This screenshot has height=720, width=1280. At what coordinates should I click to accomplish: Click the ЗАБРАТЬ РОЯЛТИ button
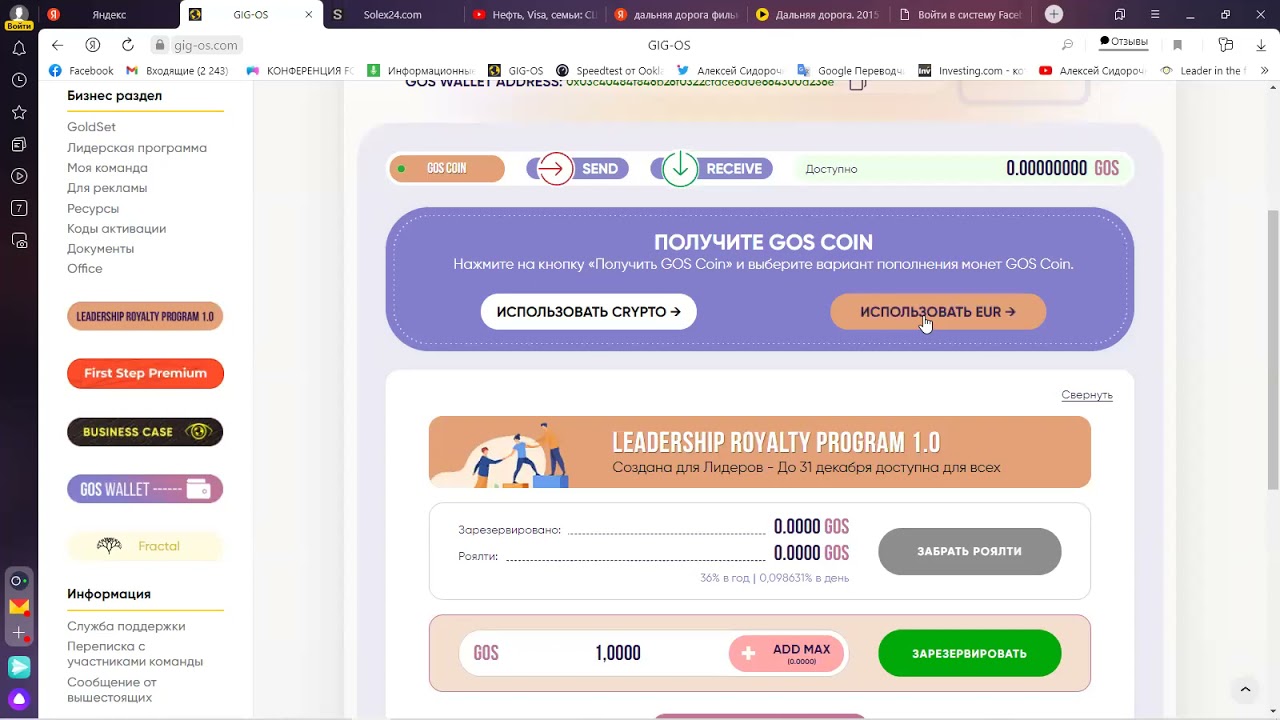click(x=969, y=551)
